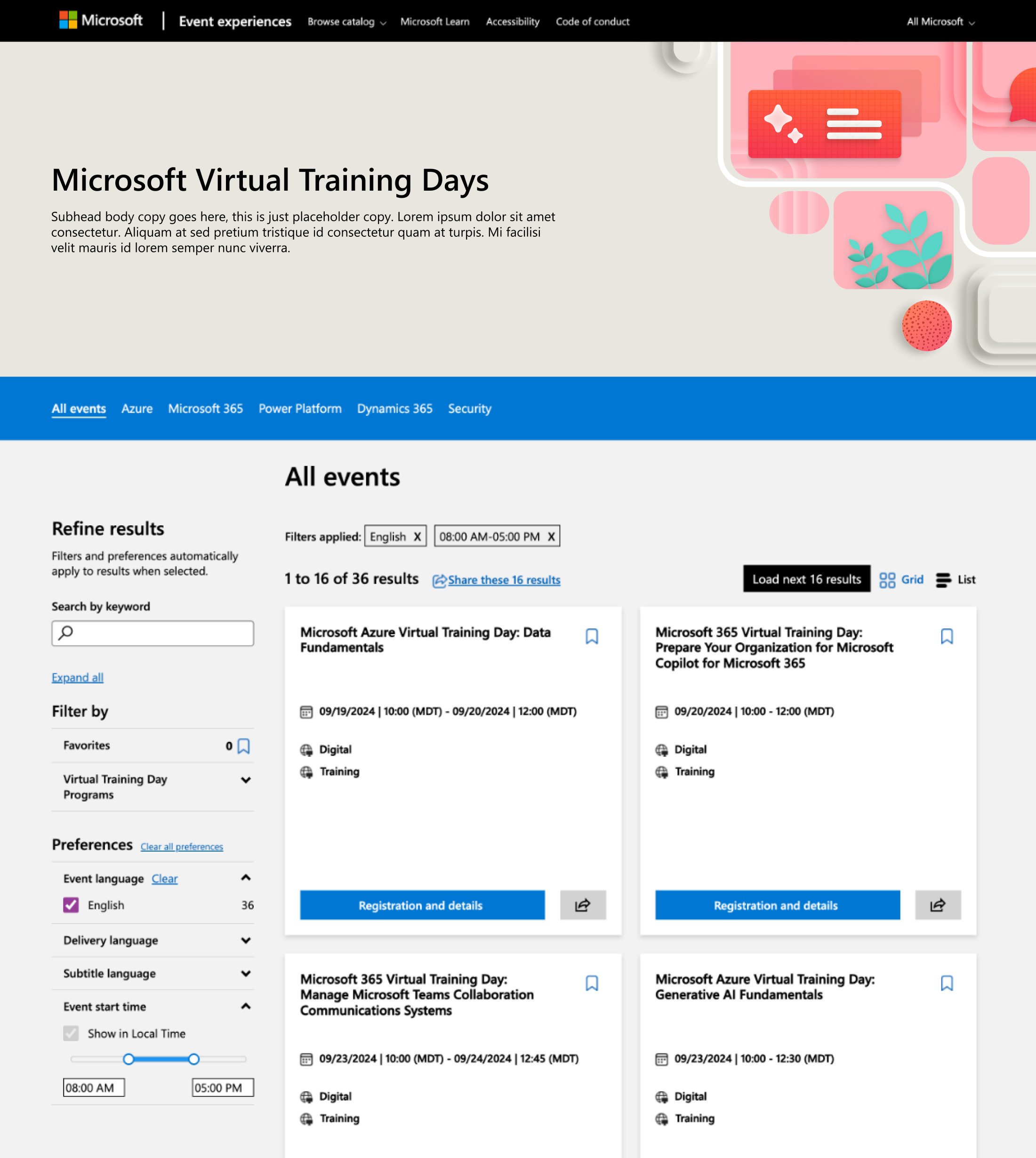Viewport: 1036px width, 1158px height.
Task: Share the Copilot for Microsoft 365 card
Action: 937,905
